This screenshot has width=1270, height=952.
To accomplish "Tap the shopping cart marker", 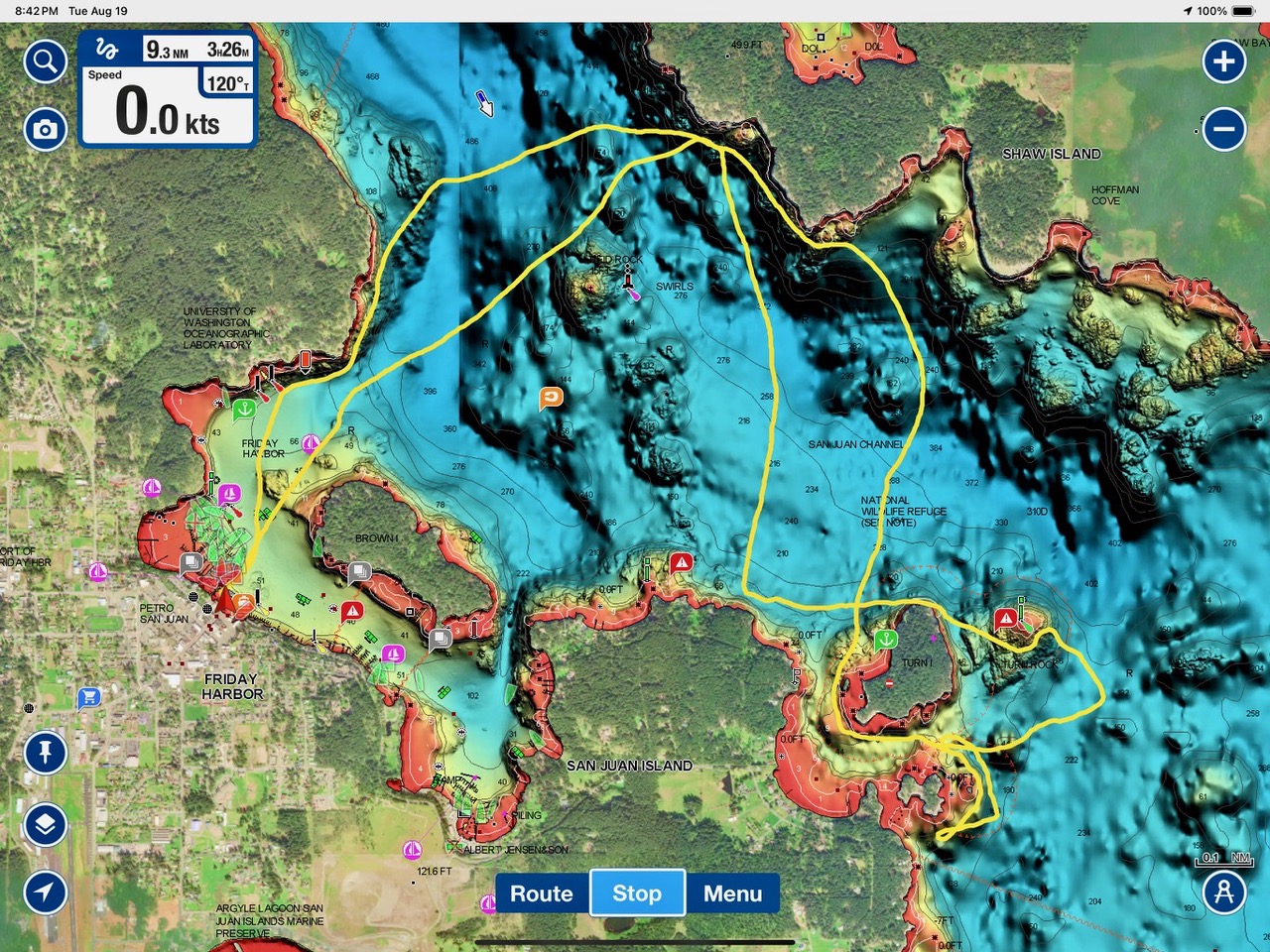I will pos(89,697).
